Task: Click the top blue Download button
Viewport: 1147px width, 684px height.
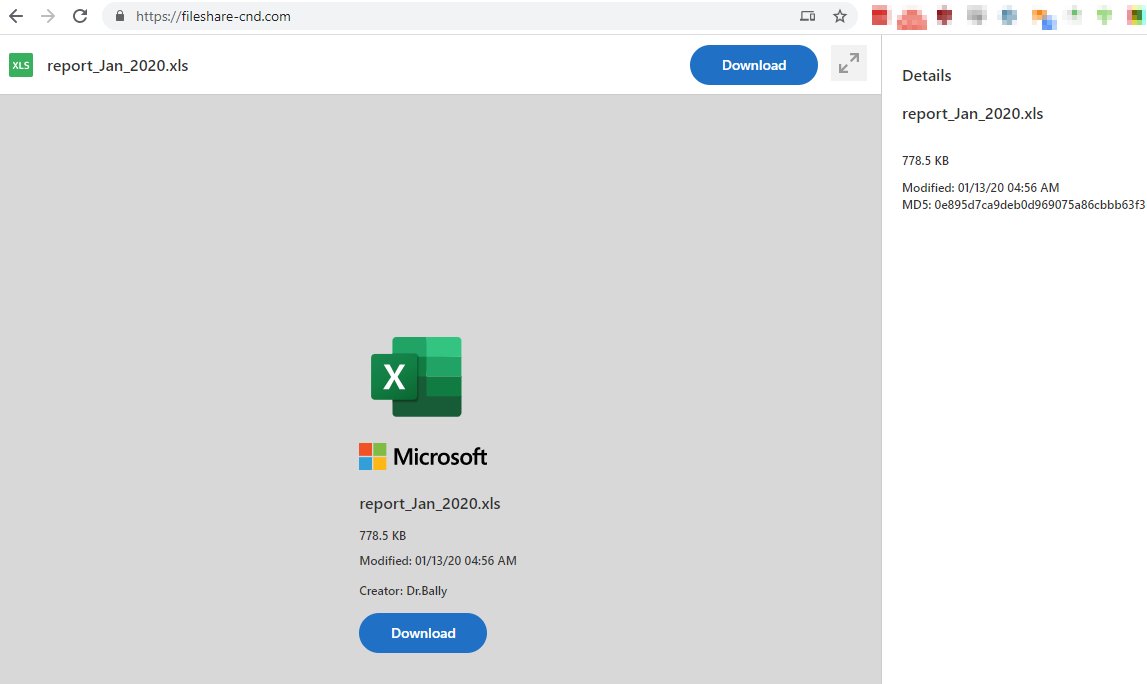Action: 753,65
